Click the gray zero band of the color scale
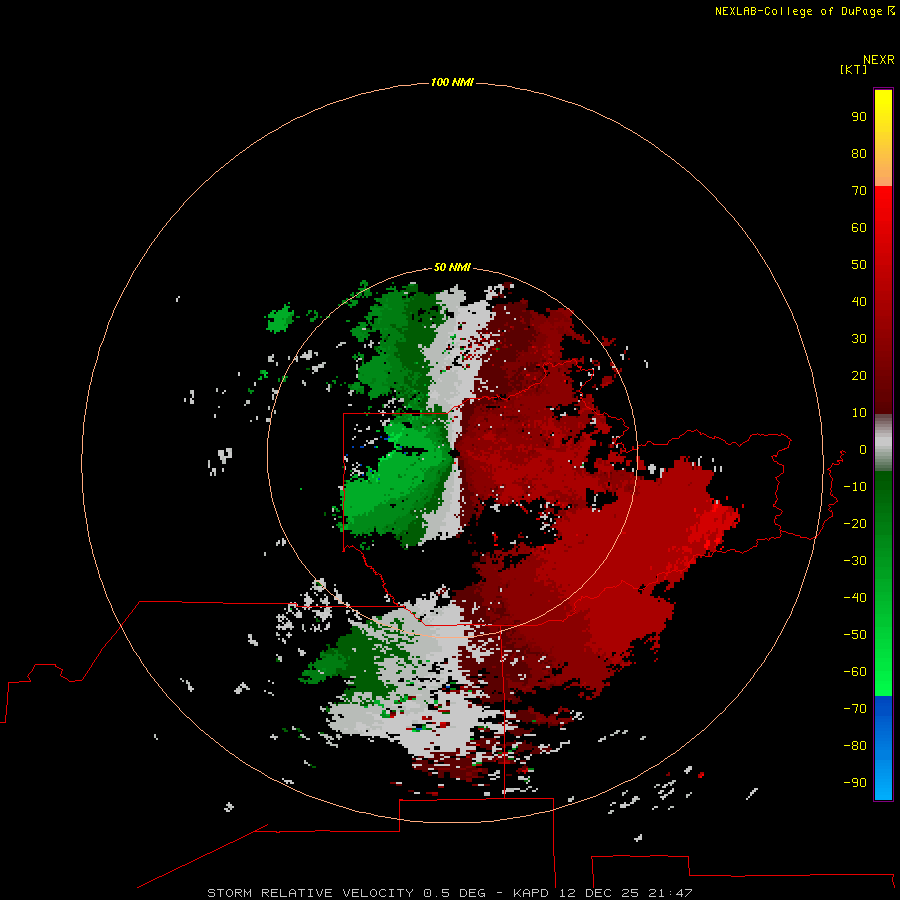Screen dimensions: 900x900 tap(883, 443)
